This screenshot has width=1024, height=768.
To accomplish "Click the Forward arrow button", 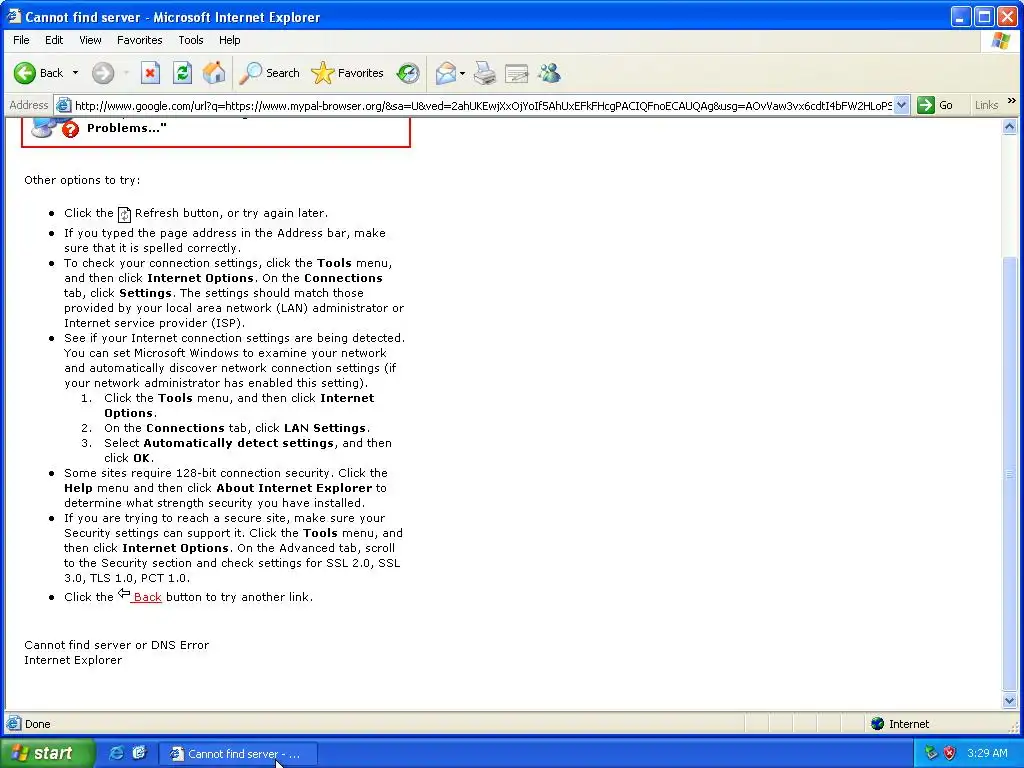I will (x=103, y=73).
